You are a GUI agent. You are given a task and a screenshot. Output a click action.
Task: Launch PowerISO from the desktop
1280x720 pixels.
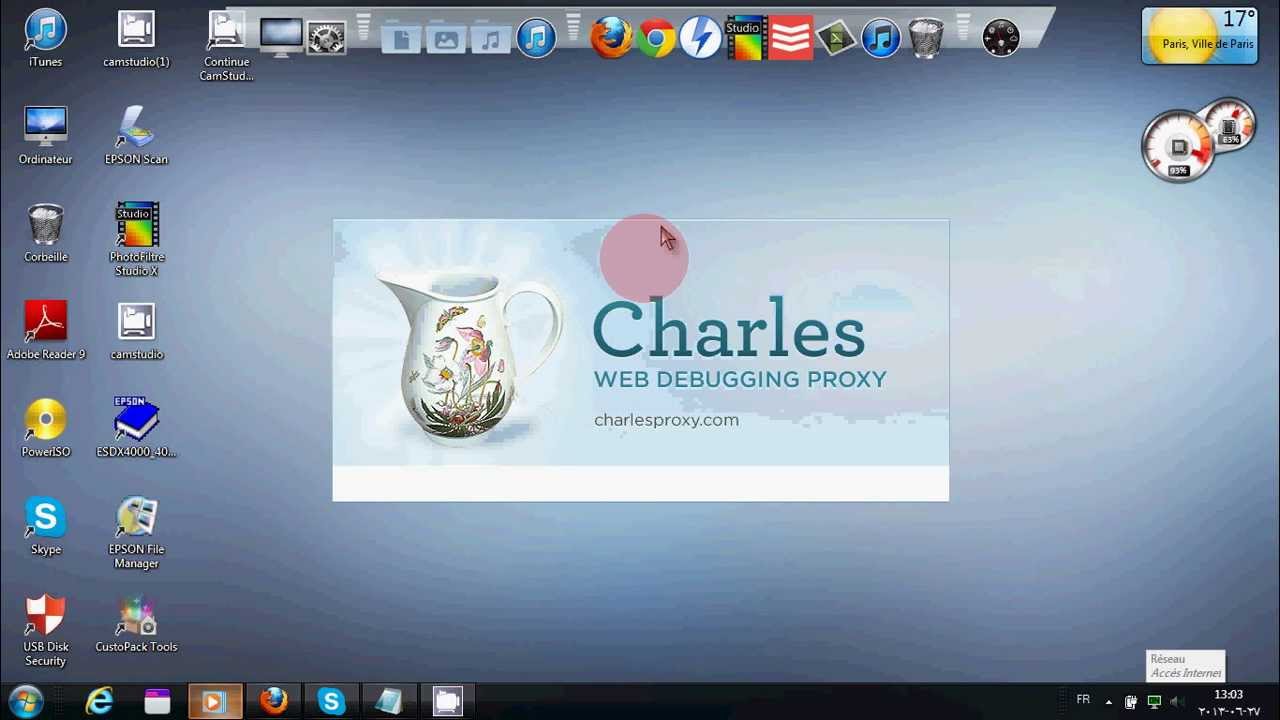(45, 428)
